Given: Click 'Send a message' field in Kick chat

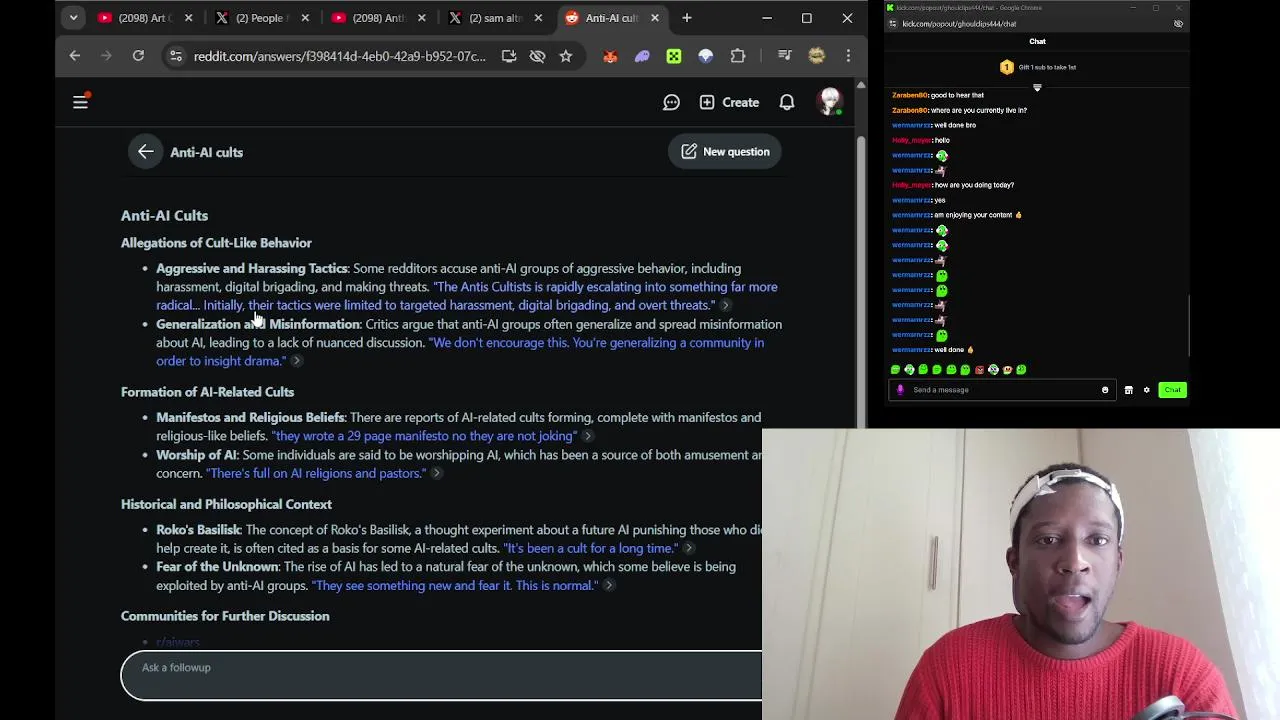Looking at the screenshot, I should point(1002,390).
